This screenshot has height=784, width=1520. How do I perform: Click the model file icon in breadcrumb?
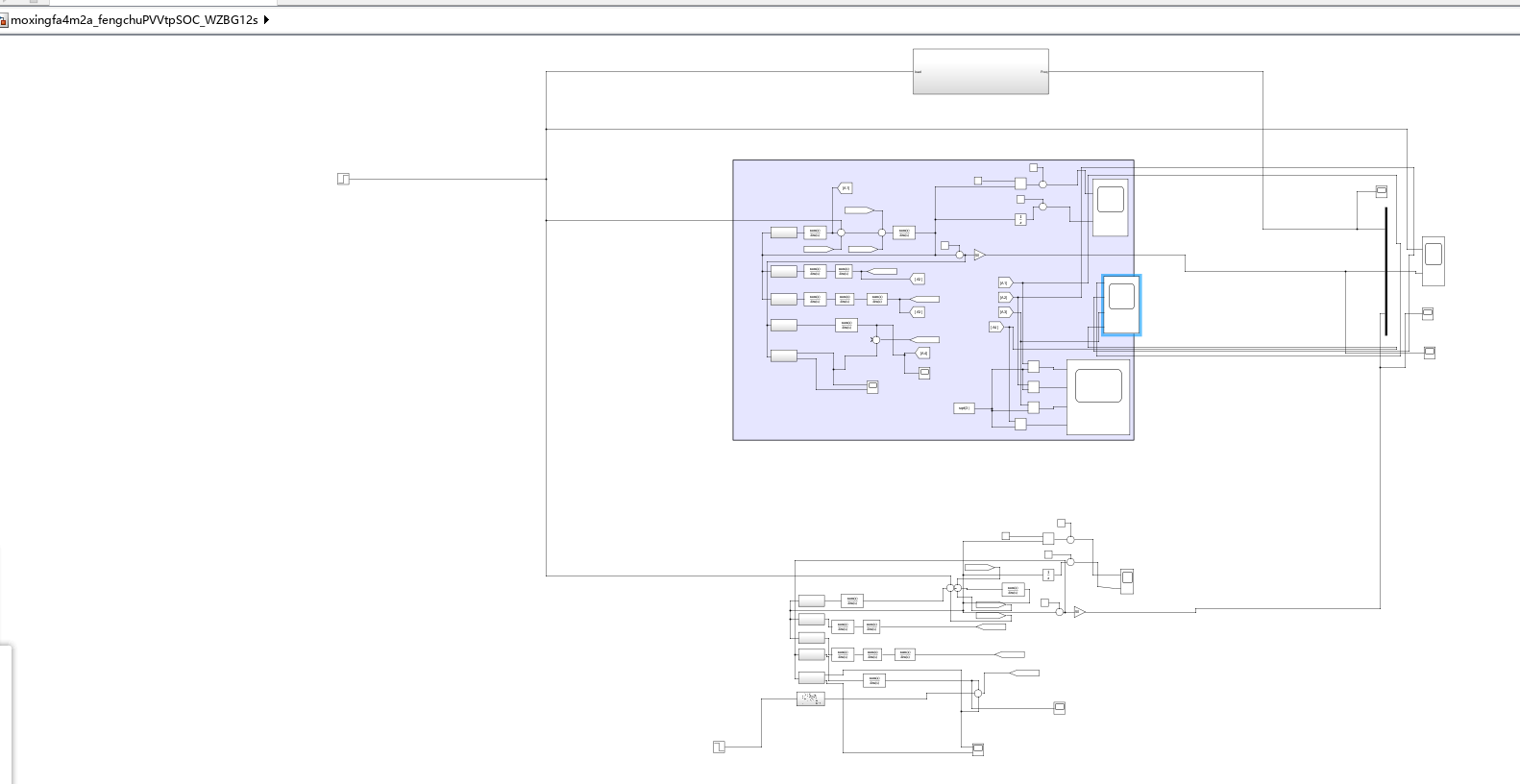(3, 20)
